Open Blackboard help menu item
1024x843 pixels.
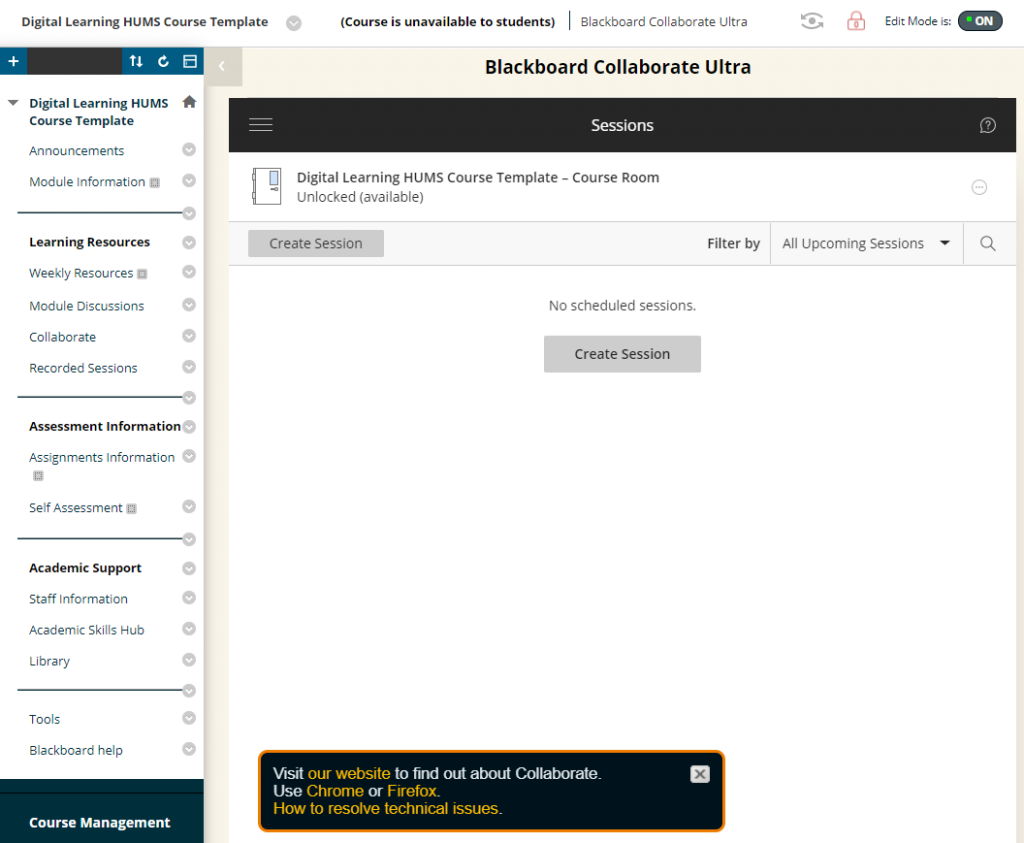point(76,750)
